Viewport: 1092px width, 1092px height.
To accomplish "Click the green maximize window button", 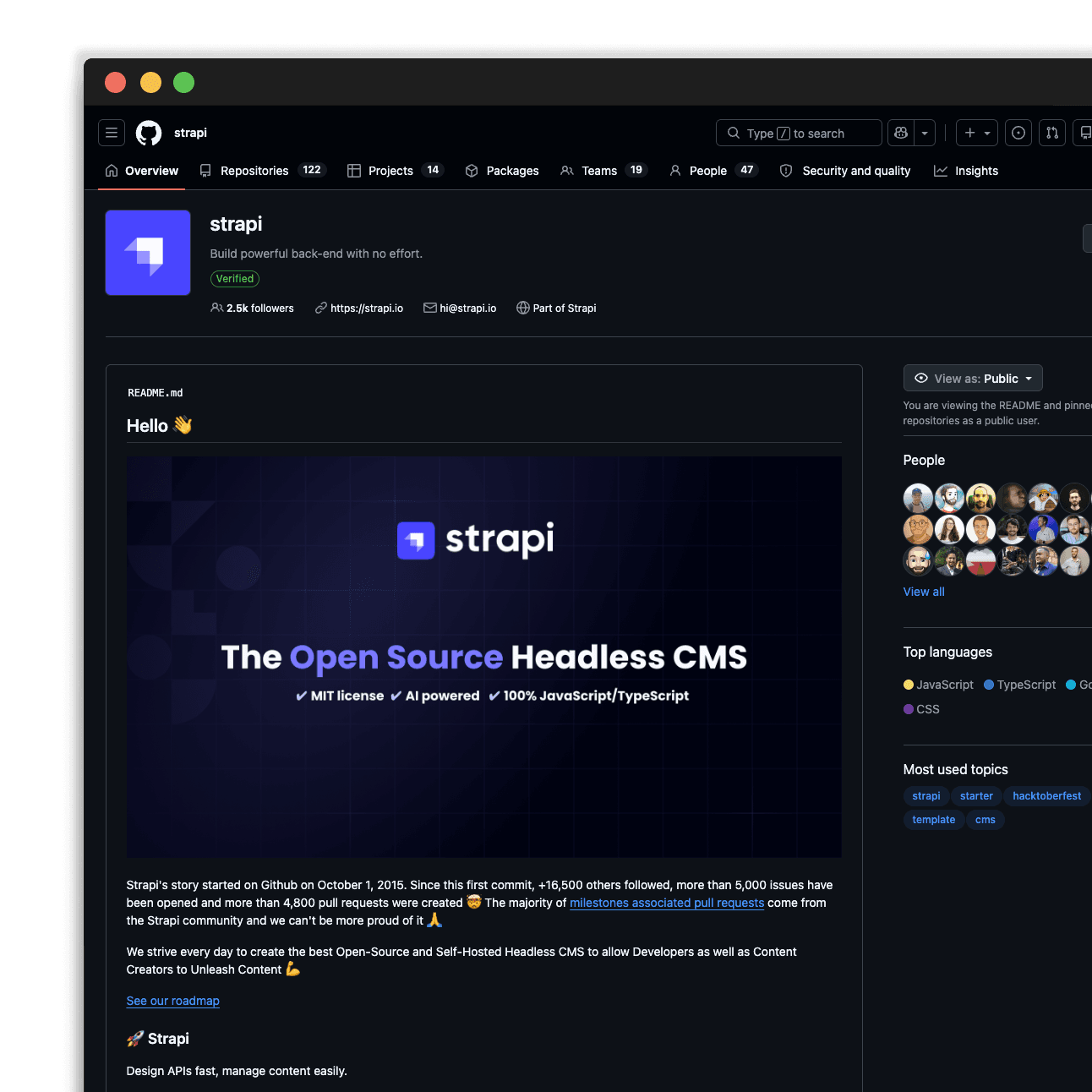I will click(x=184, y=82).
